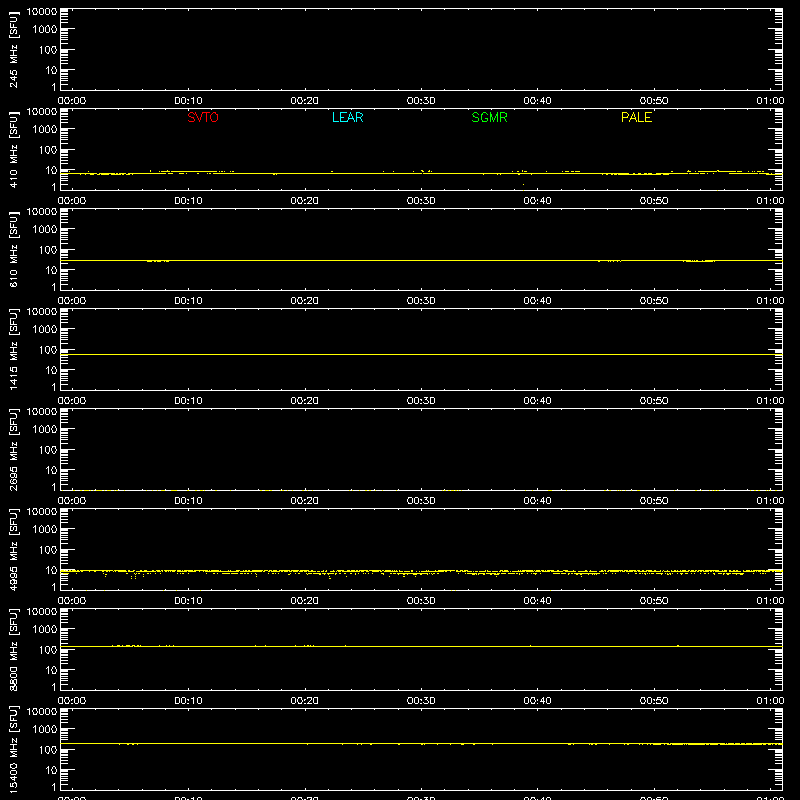Image resolution: width=800 pixels, height=800 pixels.
Task: Click the 1 tick label of the 2695 MHz panel
Action: coord(54,488)
